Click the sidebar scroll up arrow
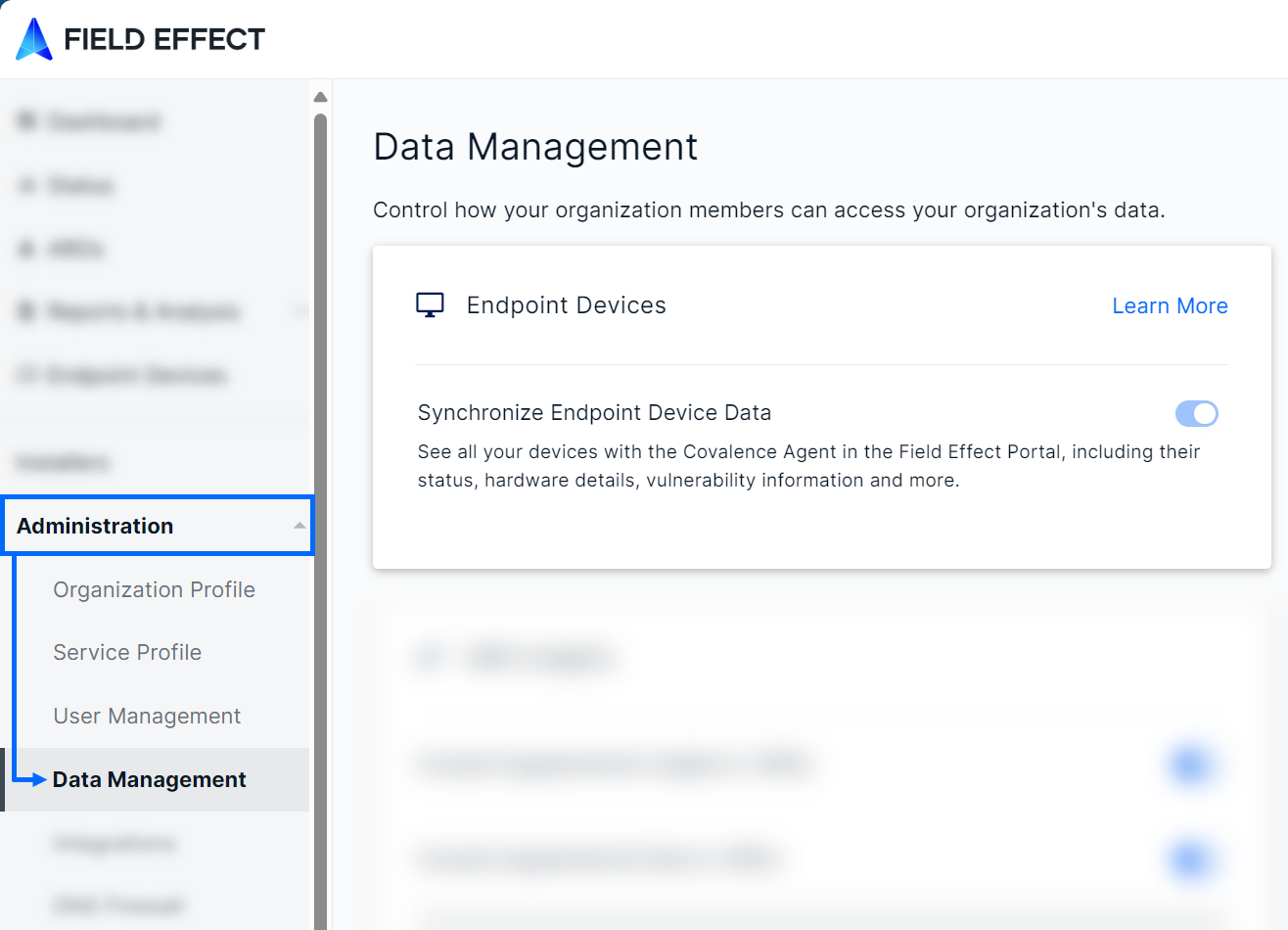The width and height of the screenshot is (1288, 930). click(x=320, y=97)
